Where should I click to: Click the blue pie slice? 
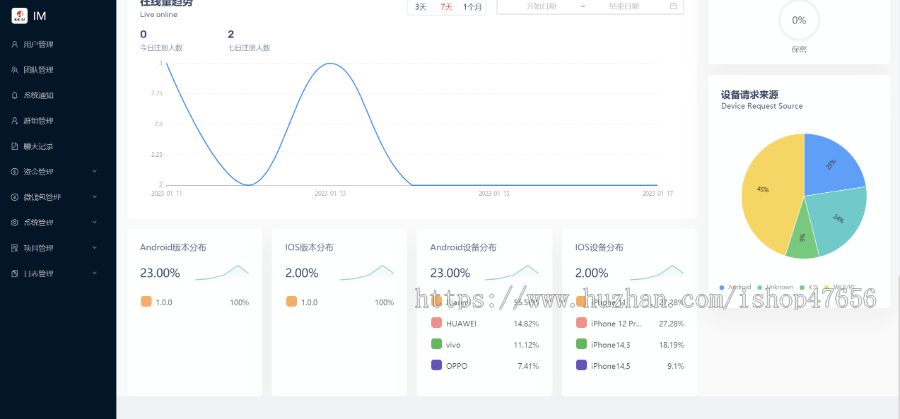coord(832,166)
